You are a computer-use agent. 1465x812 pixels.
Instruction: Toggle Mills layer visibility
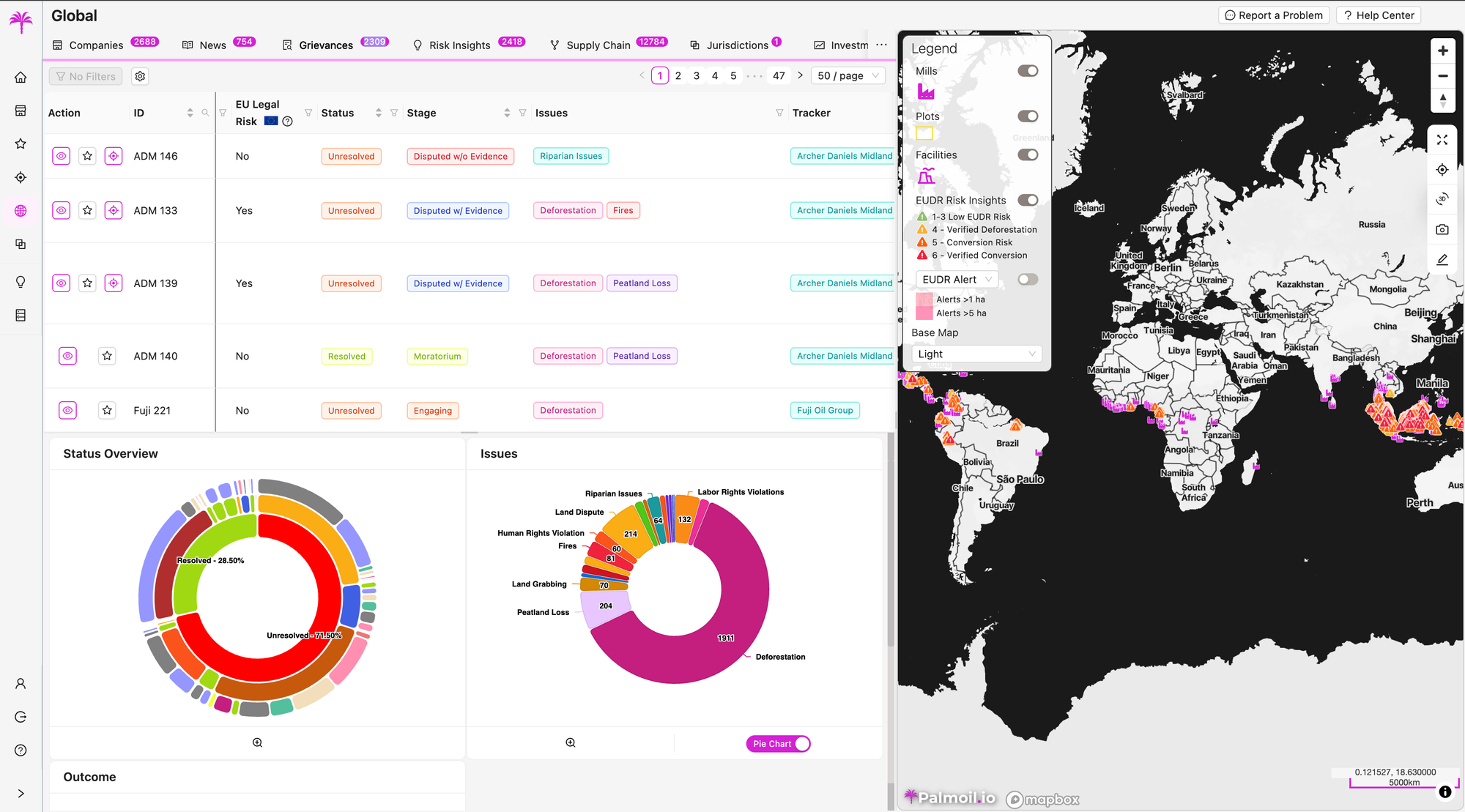pos(1028,71)
